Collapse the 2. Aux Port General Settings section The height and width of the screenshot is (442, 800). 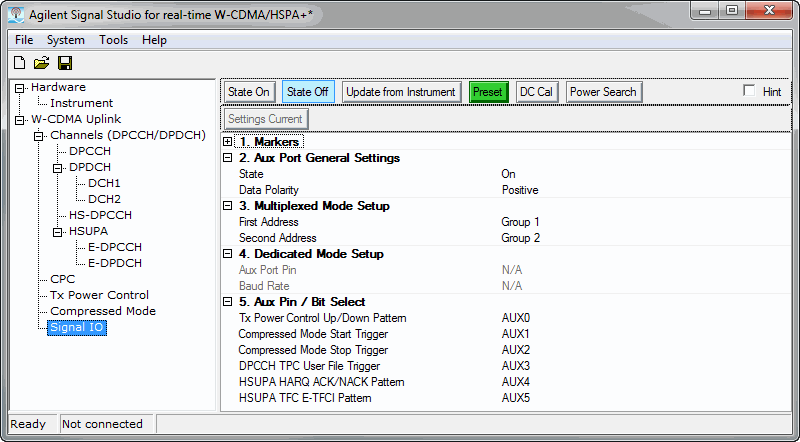pos(228,158)
